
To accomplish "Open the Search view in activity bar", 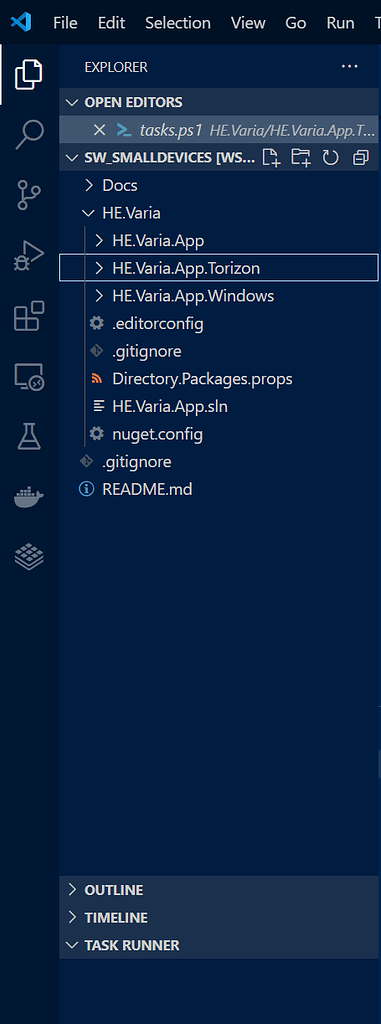I will click(29, 135).
